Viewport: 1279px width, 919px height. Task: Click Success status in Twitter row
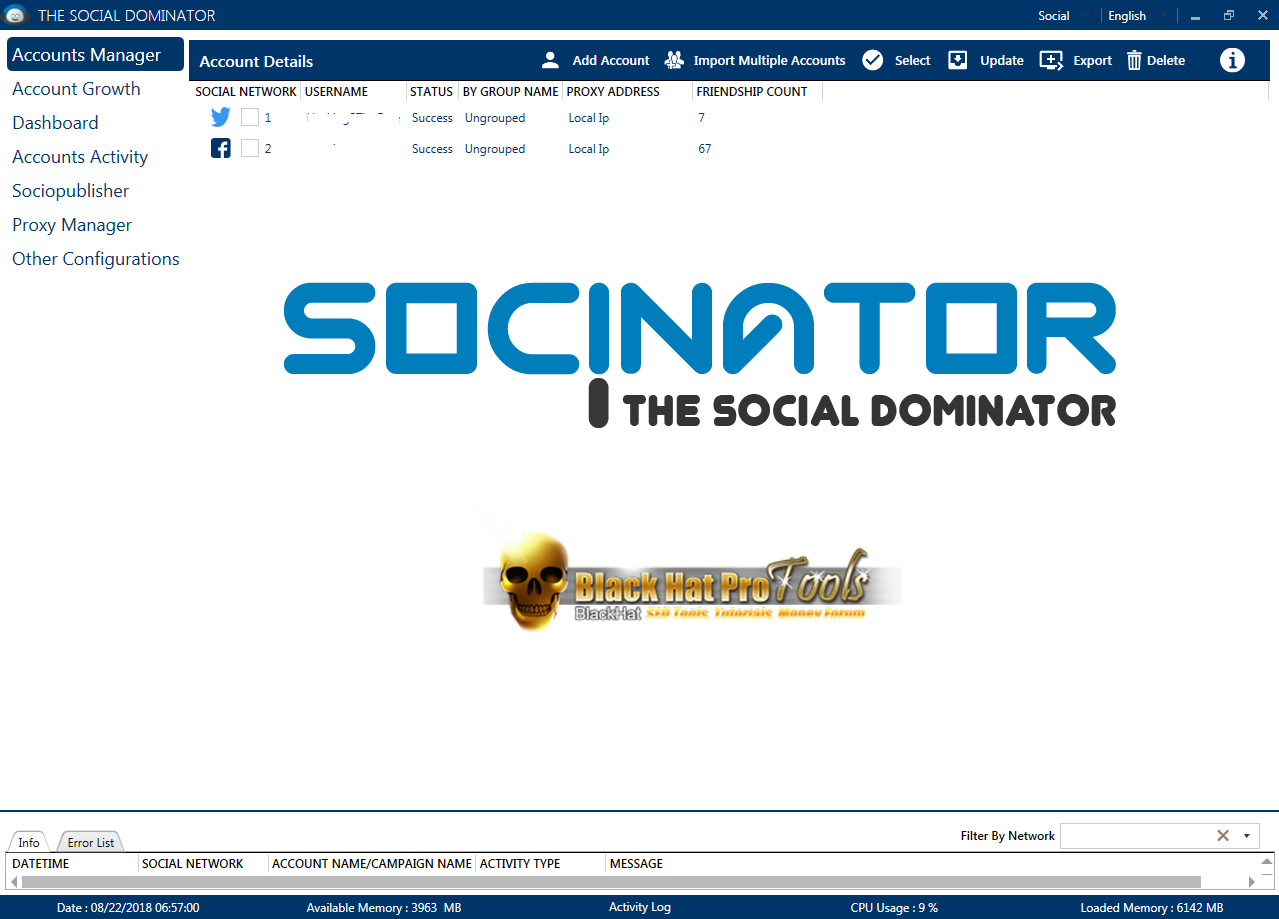[432, 118]
